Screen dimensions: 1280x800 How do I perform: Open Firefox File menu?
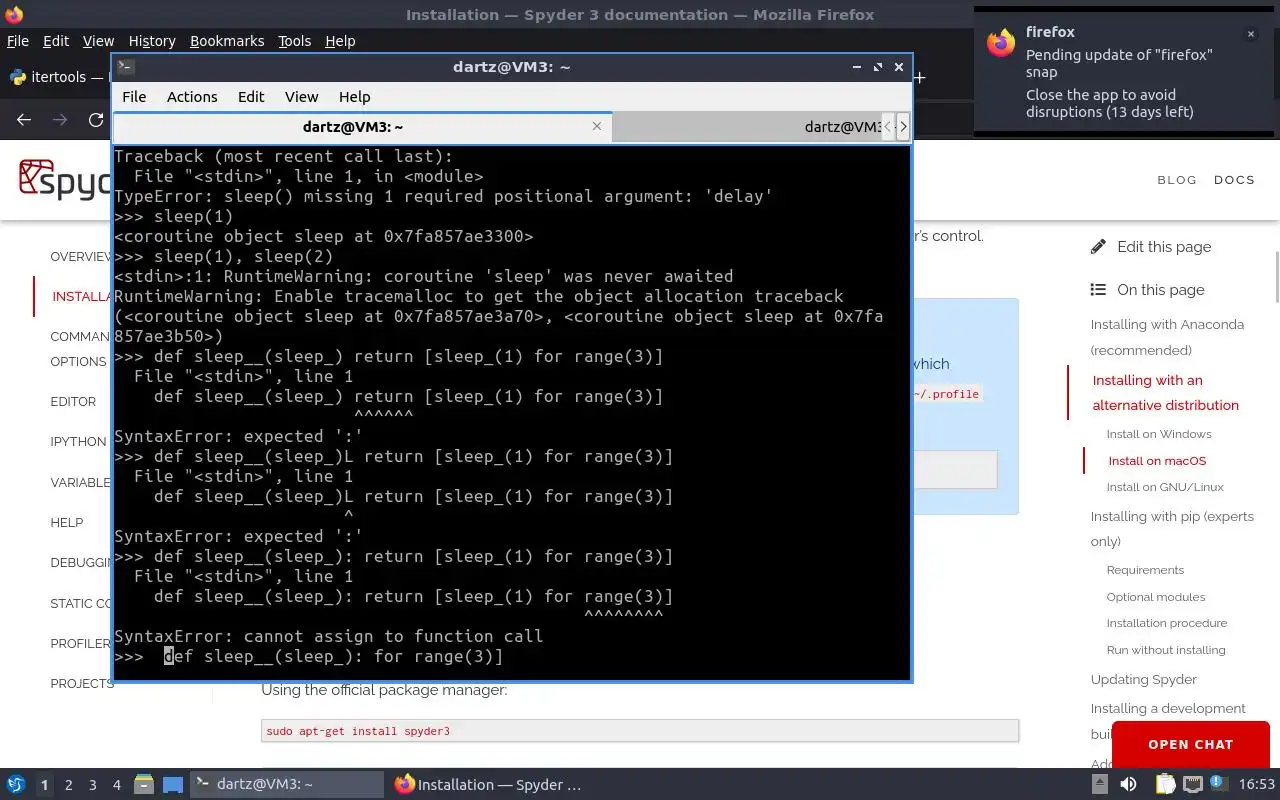tap(18, 41)
